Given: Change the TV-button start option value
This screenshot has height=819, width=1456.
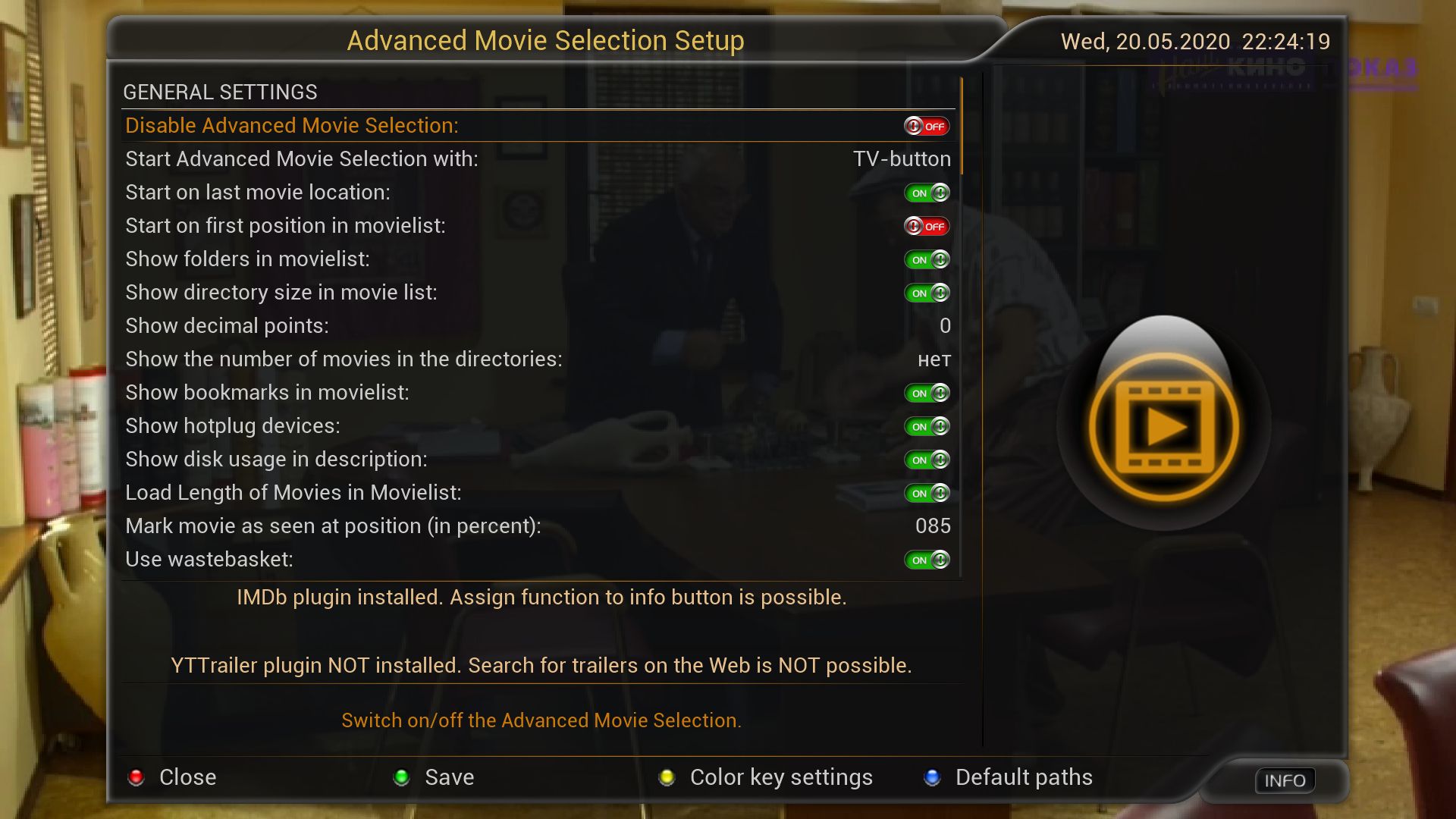Looking at the screenshot, I should (902, 159).
